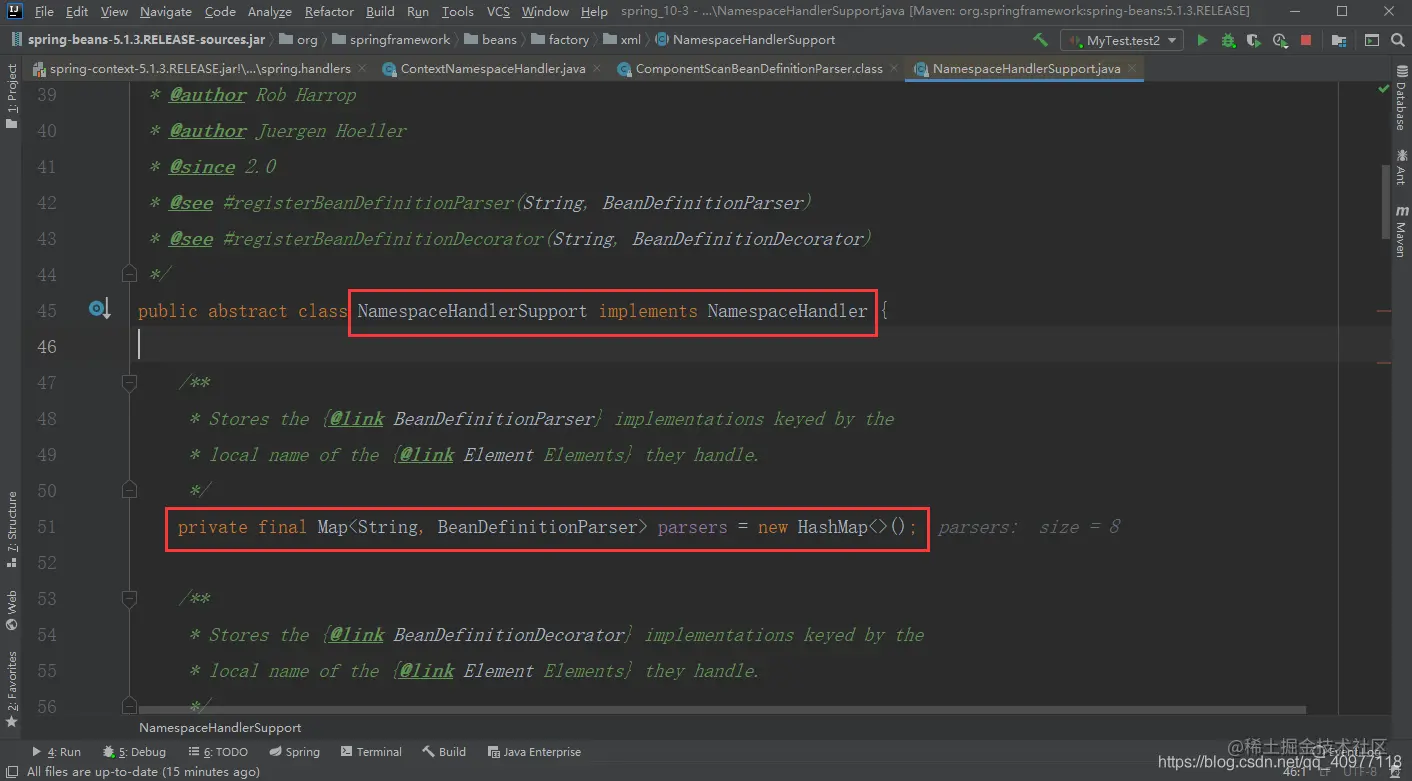
Task: Open the Maven tool window
Action: click(1400, 232)
